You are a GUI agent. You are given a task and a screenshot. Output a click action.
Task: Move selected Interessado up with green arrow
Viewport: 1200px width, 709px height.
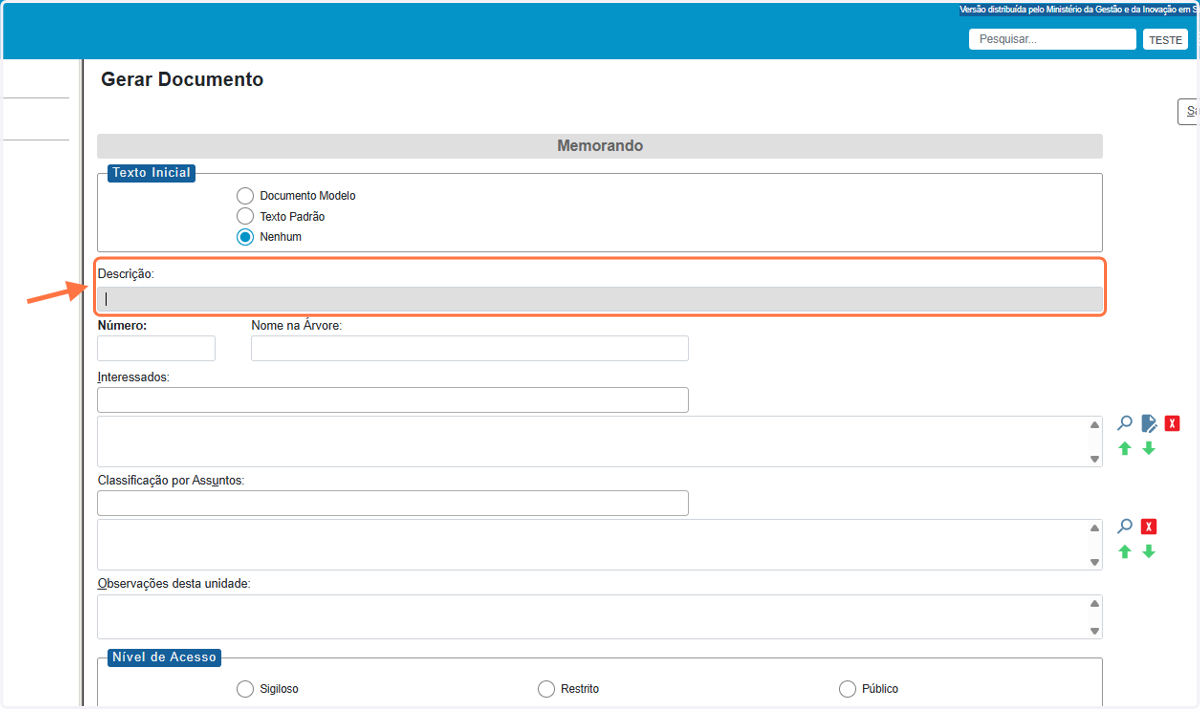coord(1125,448)
